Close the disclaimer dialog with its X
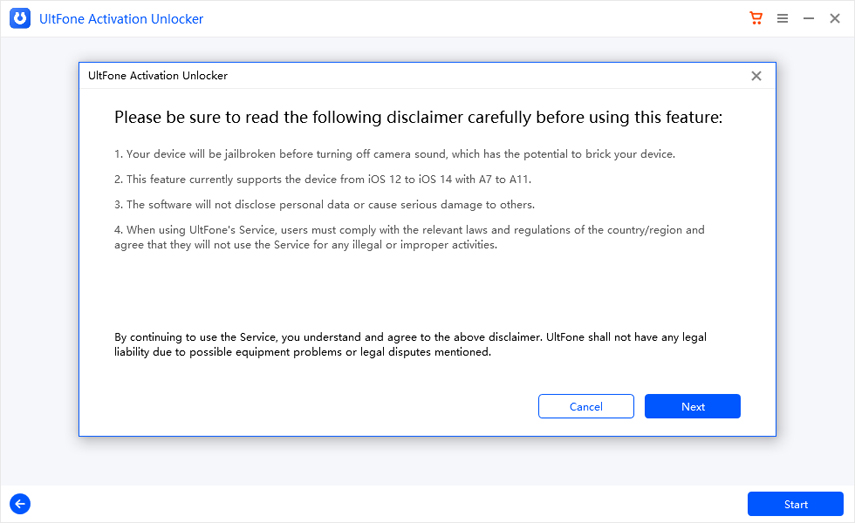The width and height of the screenshot is (855, 523). point(756,76)
